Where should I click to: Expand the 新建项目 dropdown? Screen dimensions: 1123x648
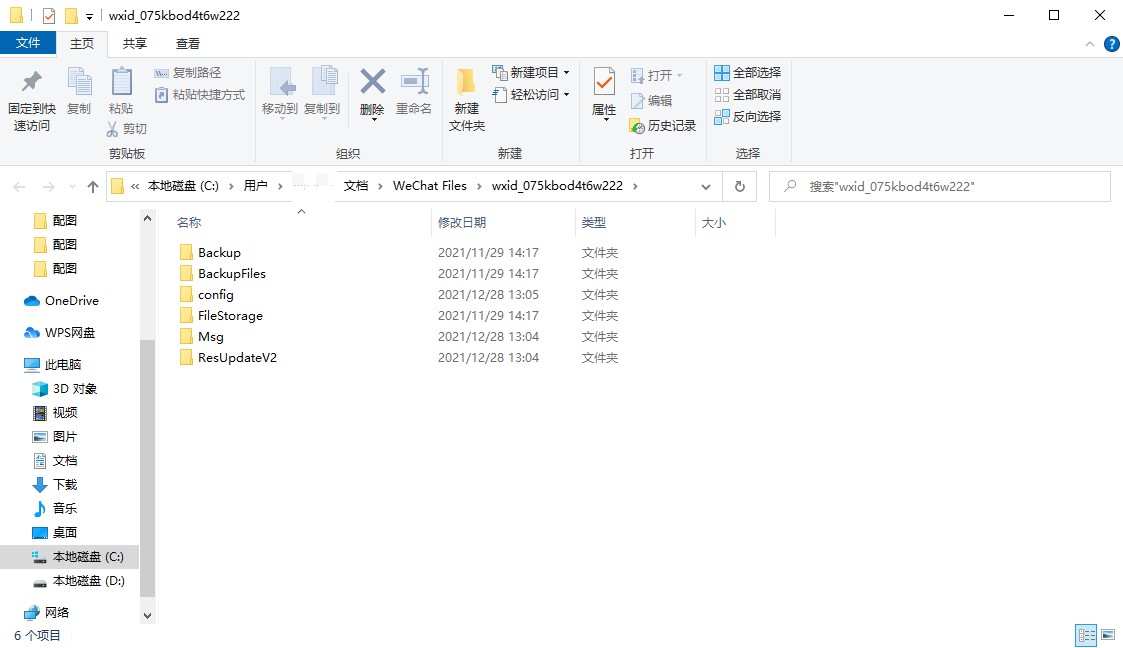(566, 73)
